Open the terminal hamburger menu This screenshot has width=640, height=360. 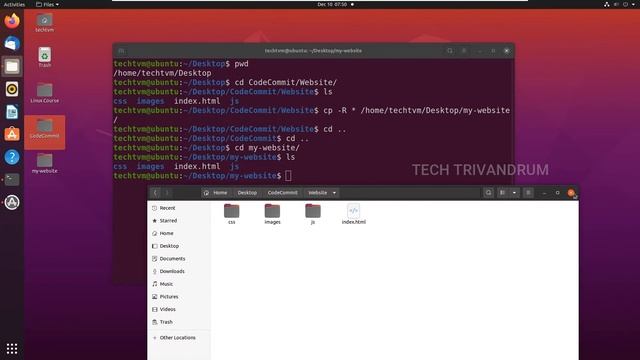click(464, 51)
